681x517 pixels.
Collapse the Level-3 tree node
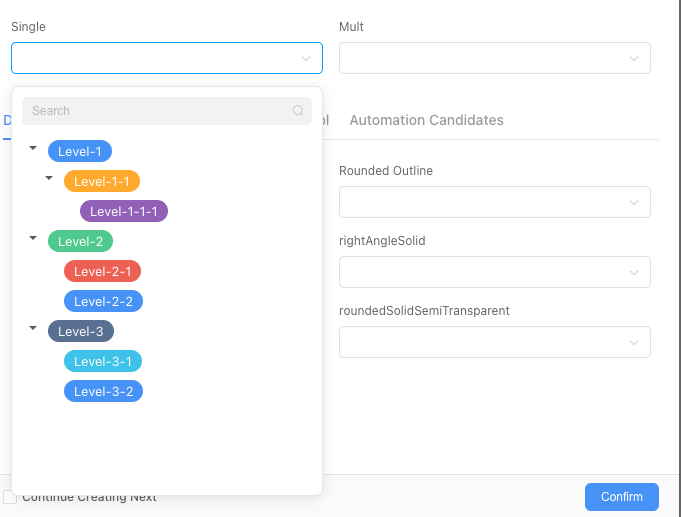(x=33, y=328)
